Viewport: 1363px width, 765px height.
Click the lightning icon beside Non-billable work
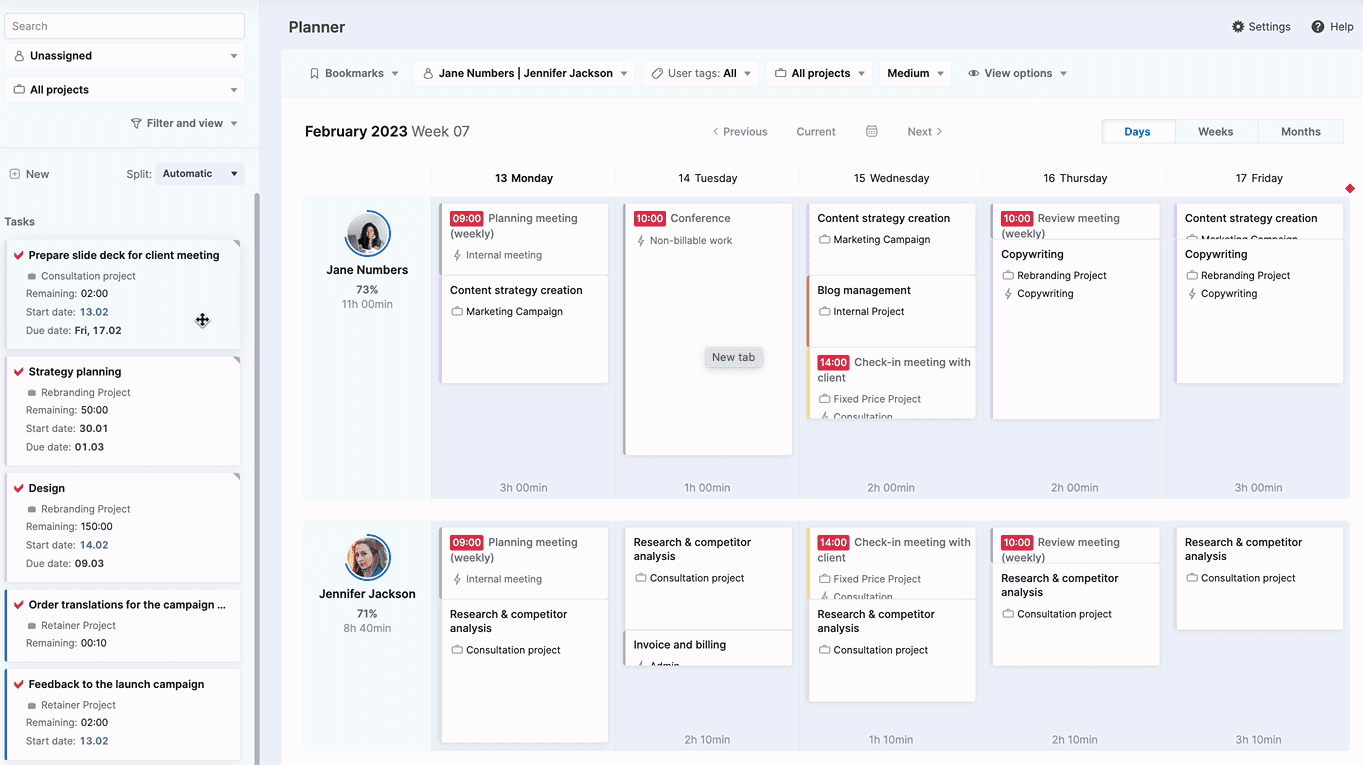coord(641,241)
